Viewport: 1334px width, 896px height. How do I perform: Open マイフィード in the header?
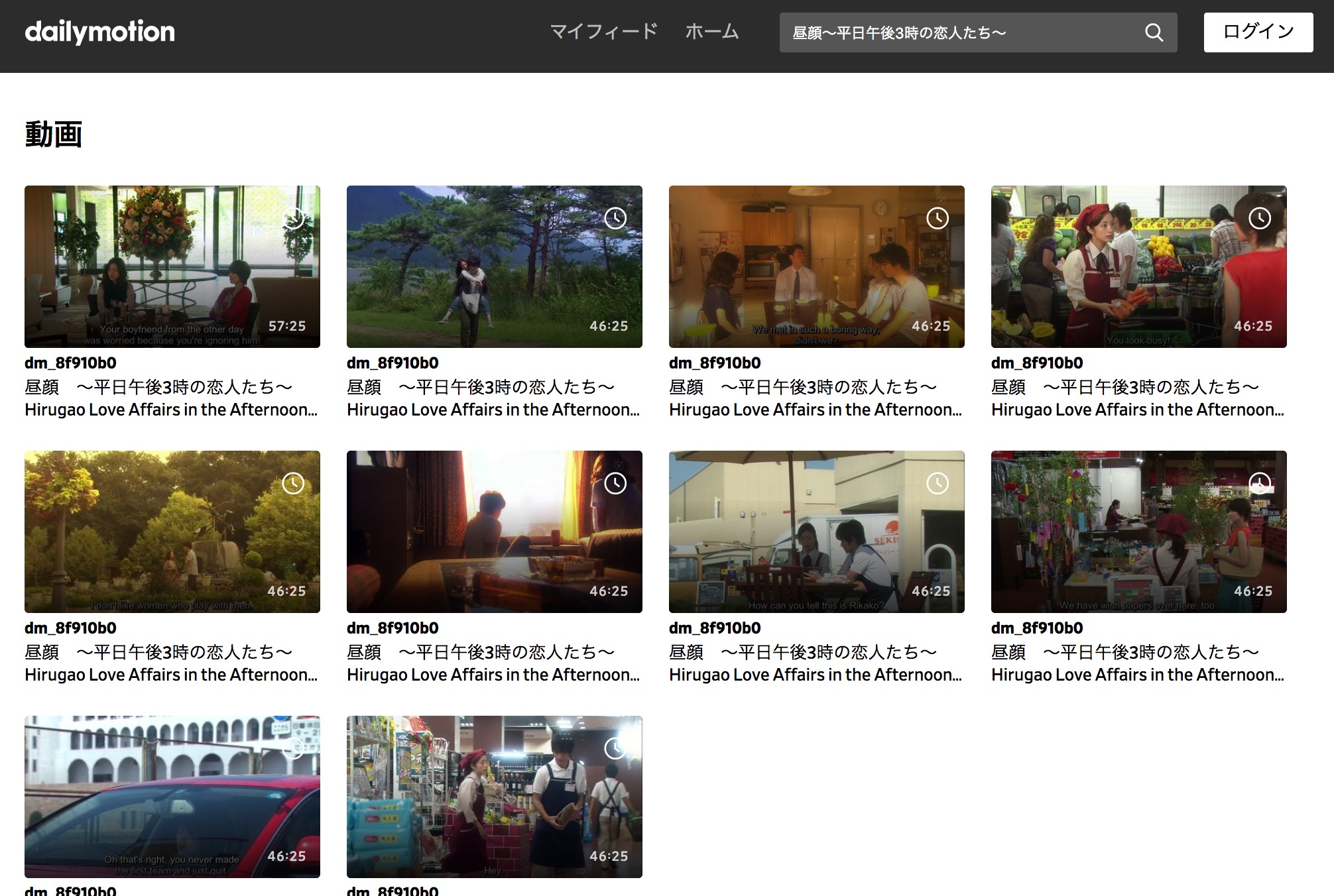[x=604, y=32]
